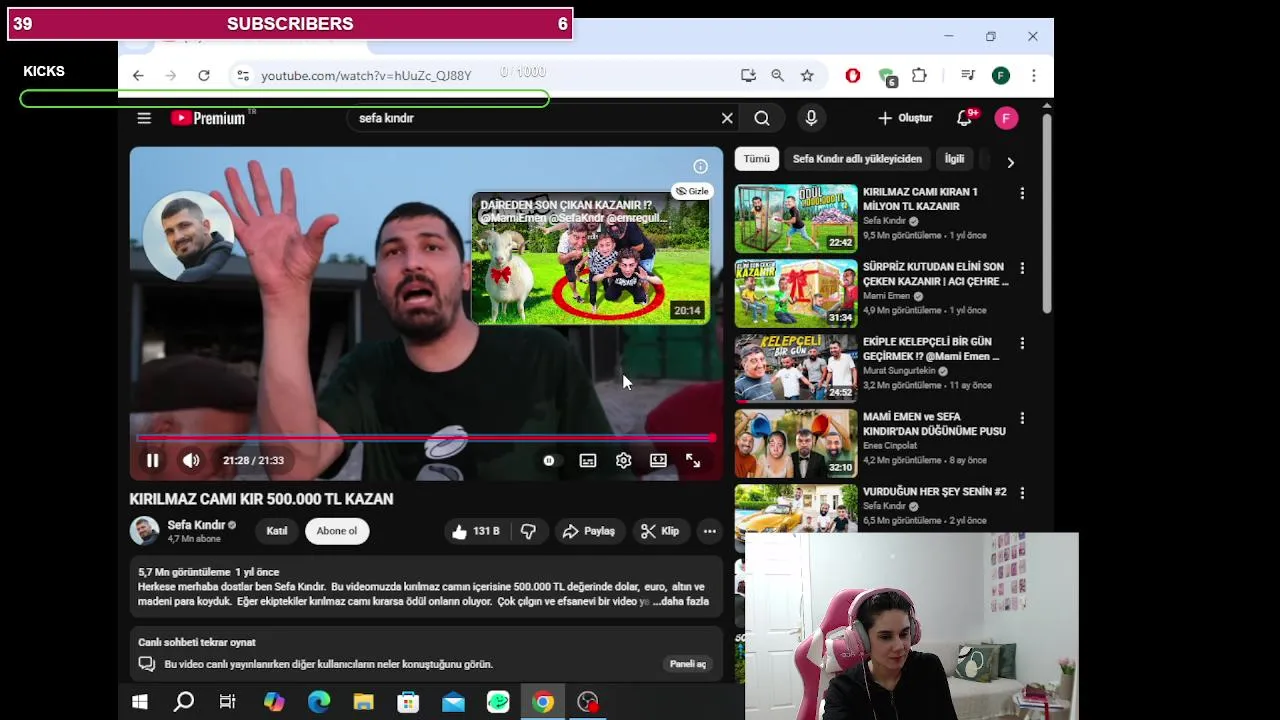Reload the page with the refresh icon

[204, 76]
